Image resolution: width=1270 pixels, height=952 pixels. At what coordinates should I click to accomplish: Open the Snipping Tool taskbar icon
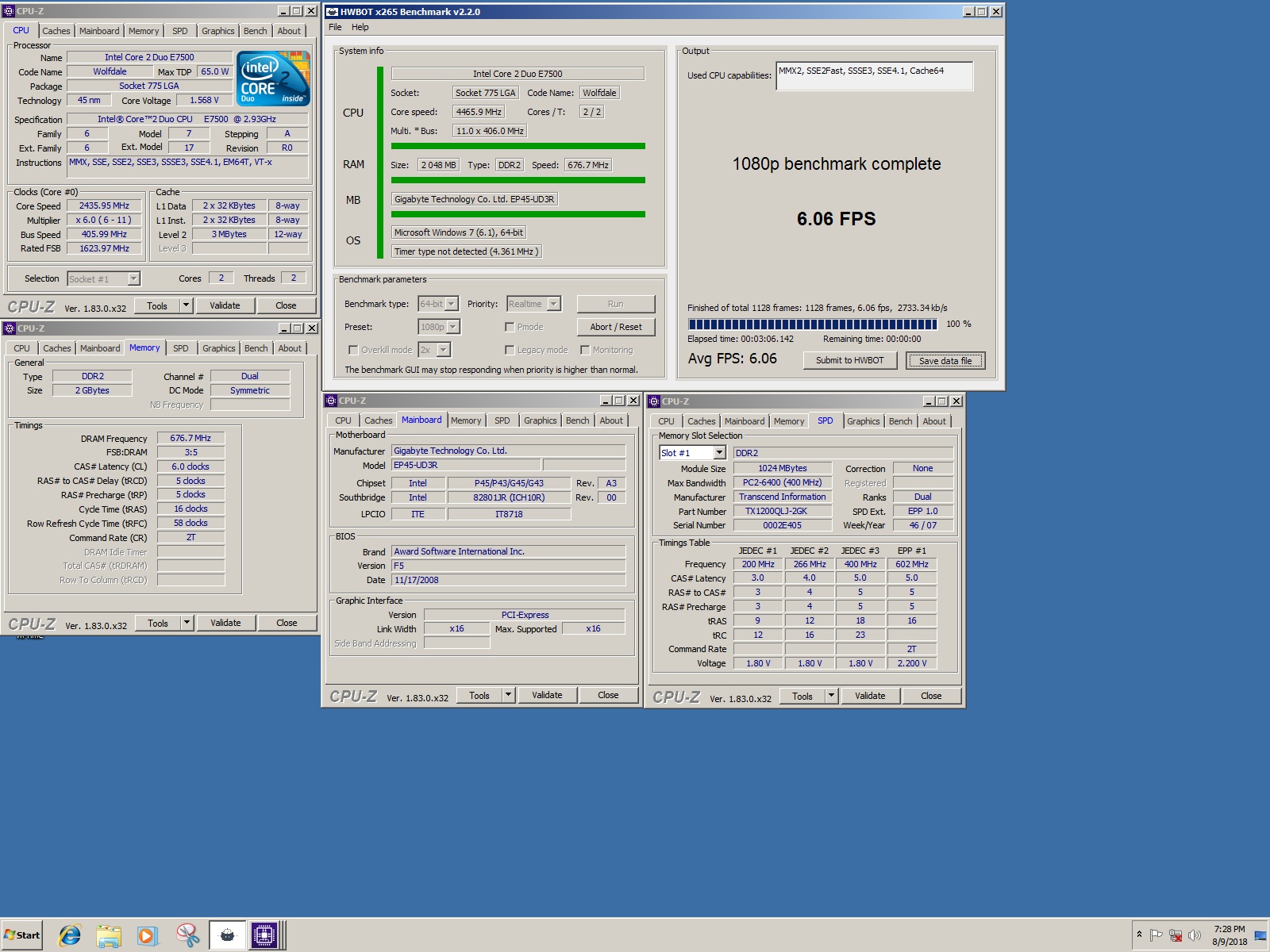(x=187, y=935)
